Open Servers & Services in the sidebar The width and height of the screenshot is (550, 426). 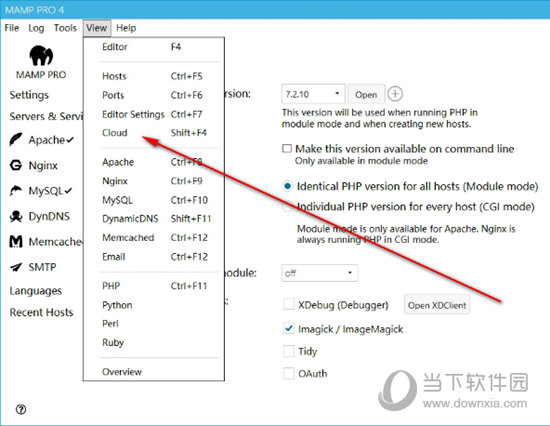[46, 116]
